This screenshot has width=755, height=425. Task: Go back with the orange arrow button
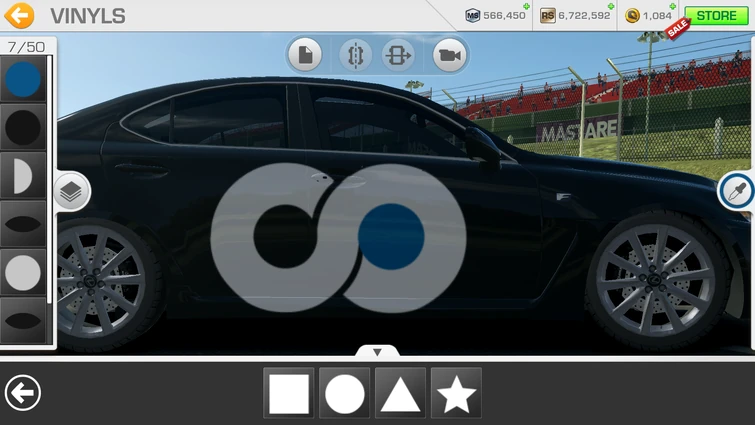coord(19,15)
